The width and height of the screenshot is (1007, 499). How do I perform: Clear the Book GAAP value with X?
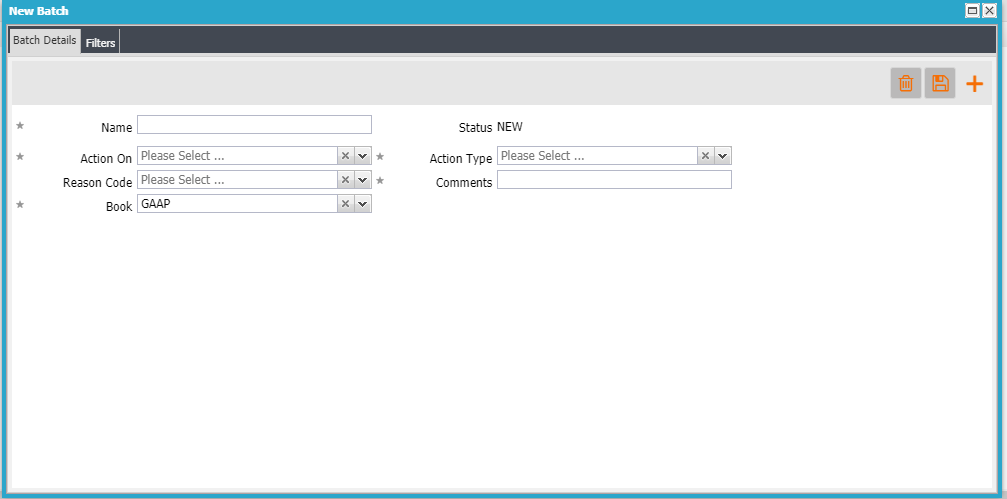[x=345, y=204]
